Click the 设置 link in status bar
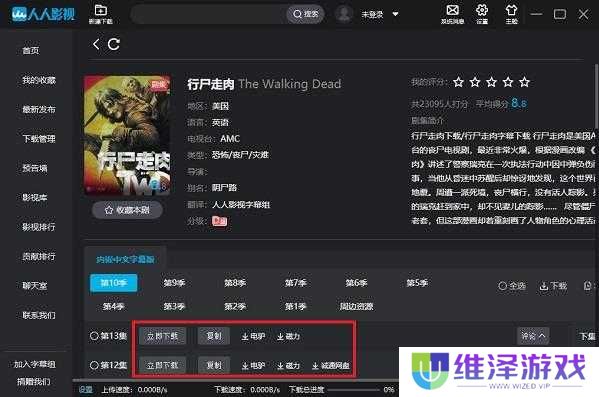This screenshot has width=599, height=397. [x=86, y=389]
